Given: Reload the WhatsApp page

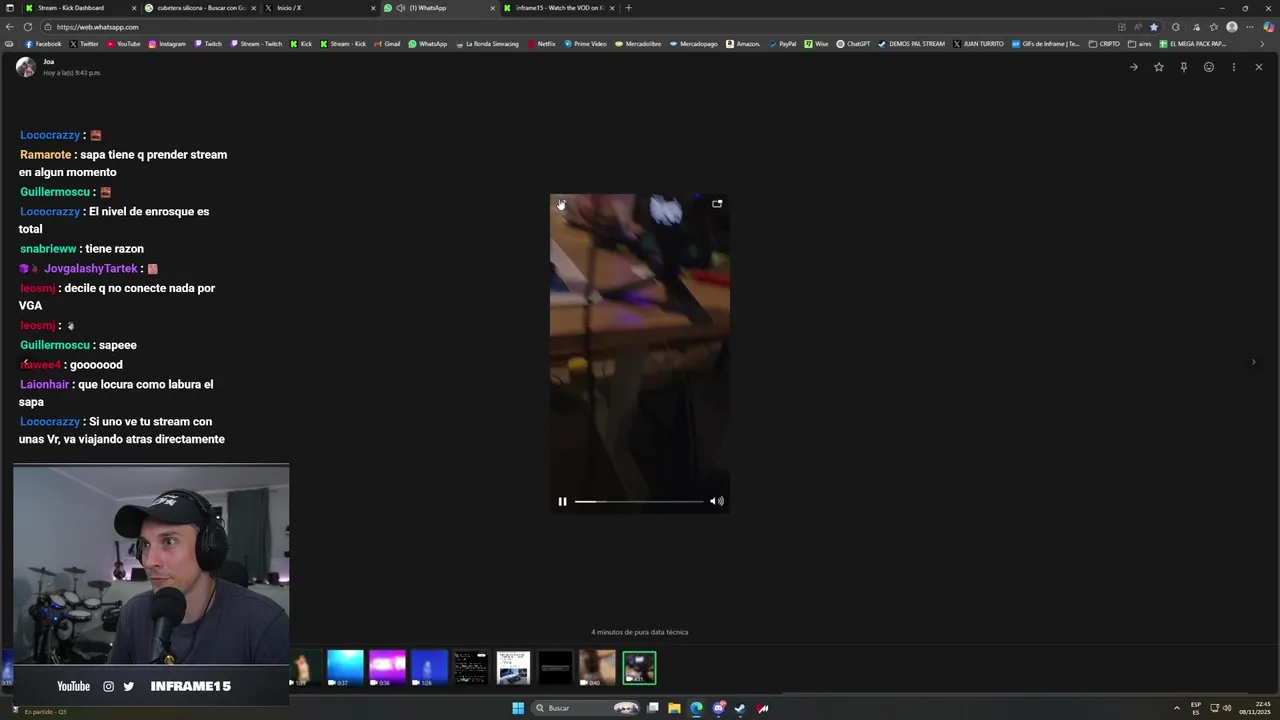Looking at the screenshot, I should [x=27, y=27].
